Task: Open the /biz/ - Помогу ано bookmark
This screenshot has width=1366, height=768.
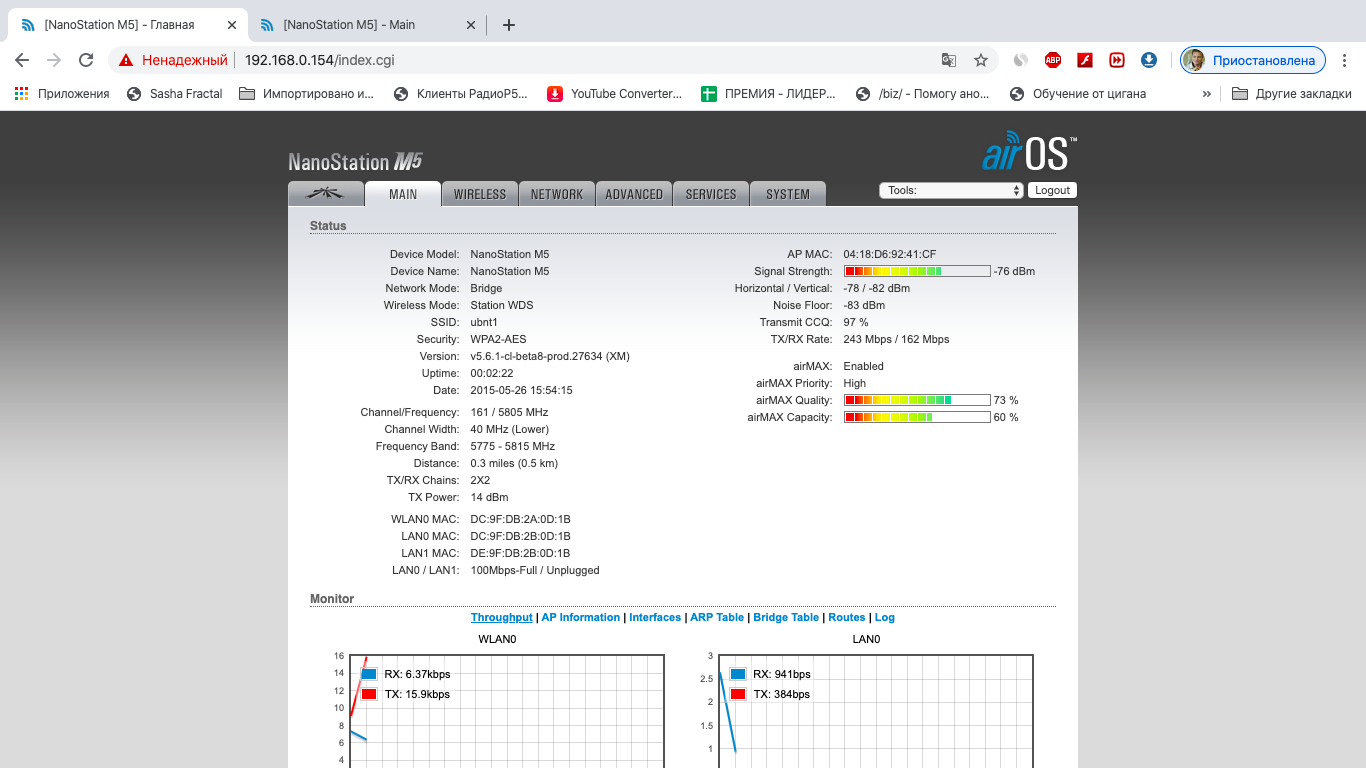Action: (x=923, y=94)
